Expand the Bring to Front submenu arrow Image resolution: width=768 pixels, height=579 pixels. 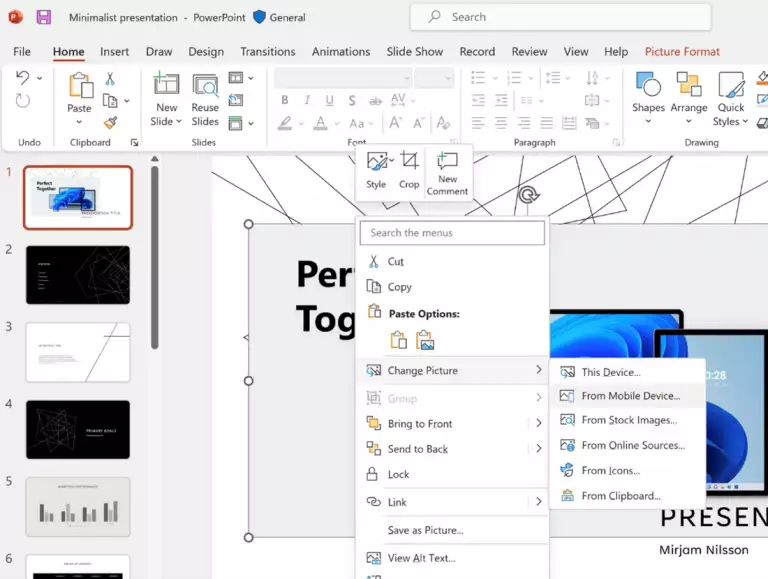538,424
